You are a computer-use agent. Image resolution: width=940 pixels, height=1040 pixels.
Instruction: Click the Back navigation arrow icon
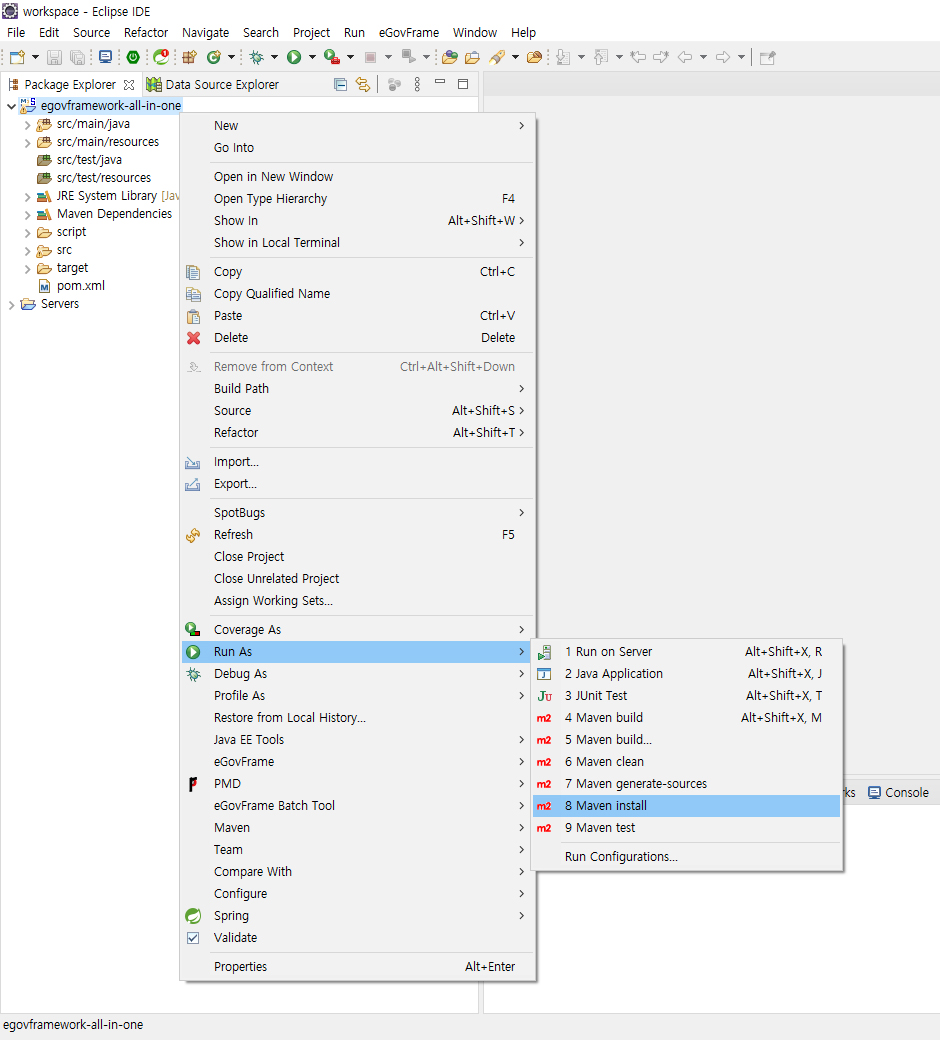(x=686, y=57)
